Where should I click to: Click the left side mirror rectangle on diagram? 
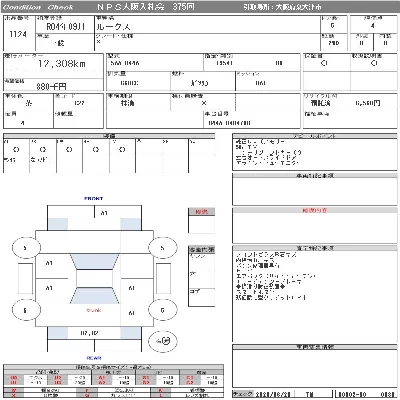26,279
